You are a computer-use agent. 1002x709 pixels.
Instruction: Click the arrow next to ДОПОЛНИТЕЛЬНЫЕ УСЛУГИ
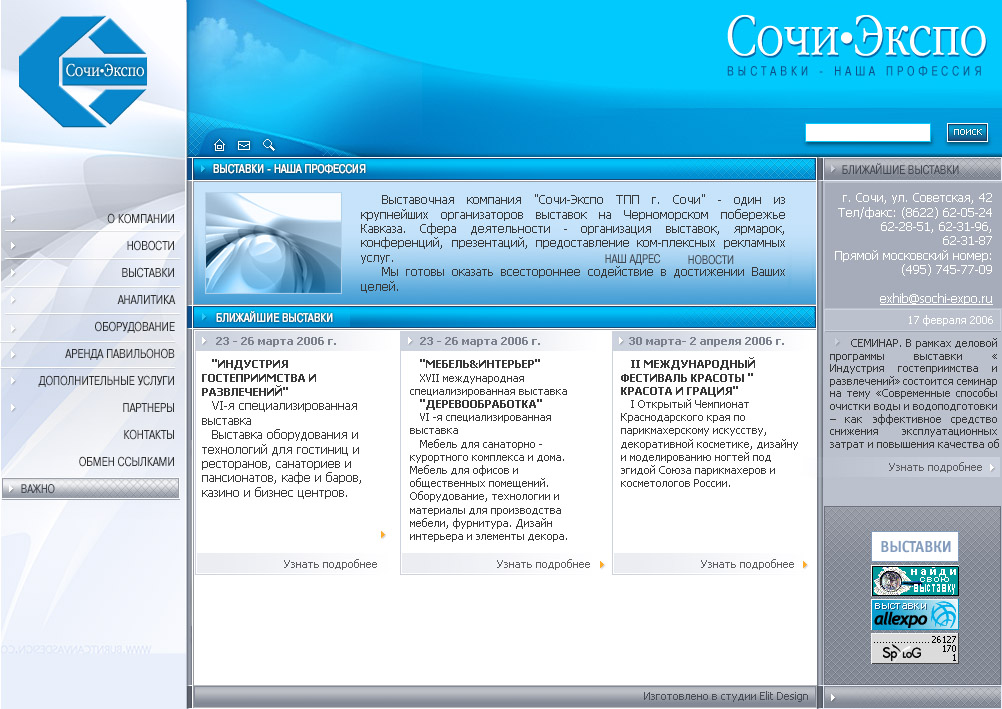click(13, 380)
